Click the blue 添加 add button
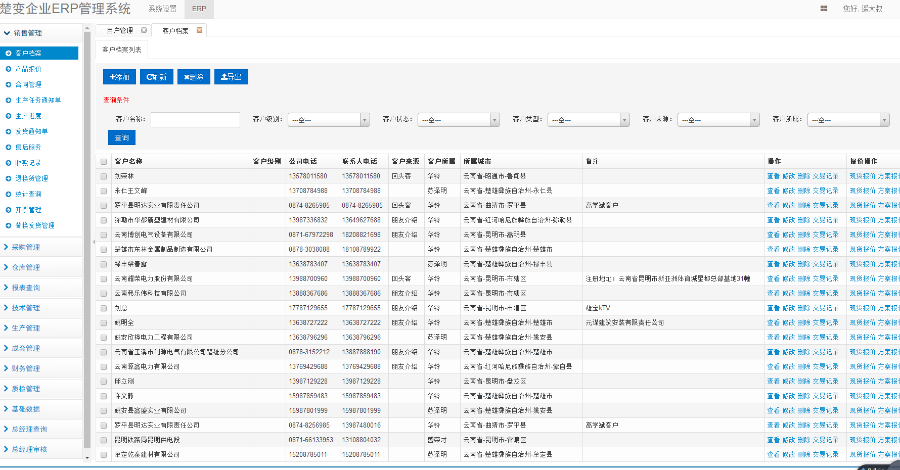The width and height of the screenshot is (900, 470). [119, 77]
